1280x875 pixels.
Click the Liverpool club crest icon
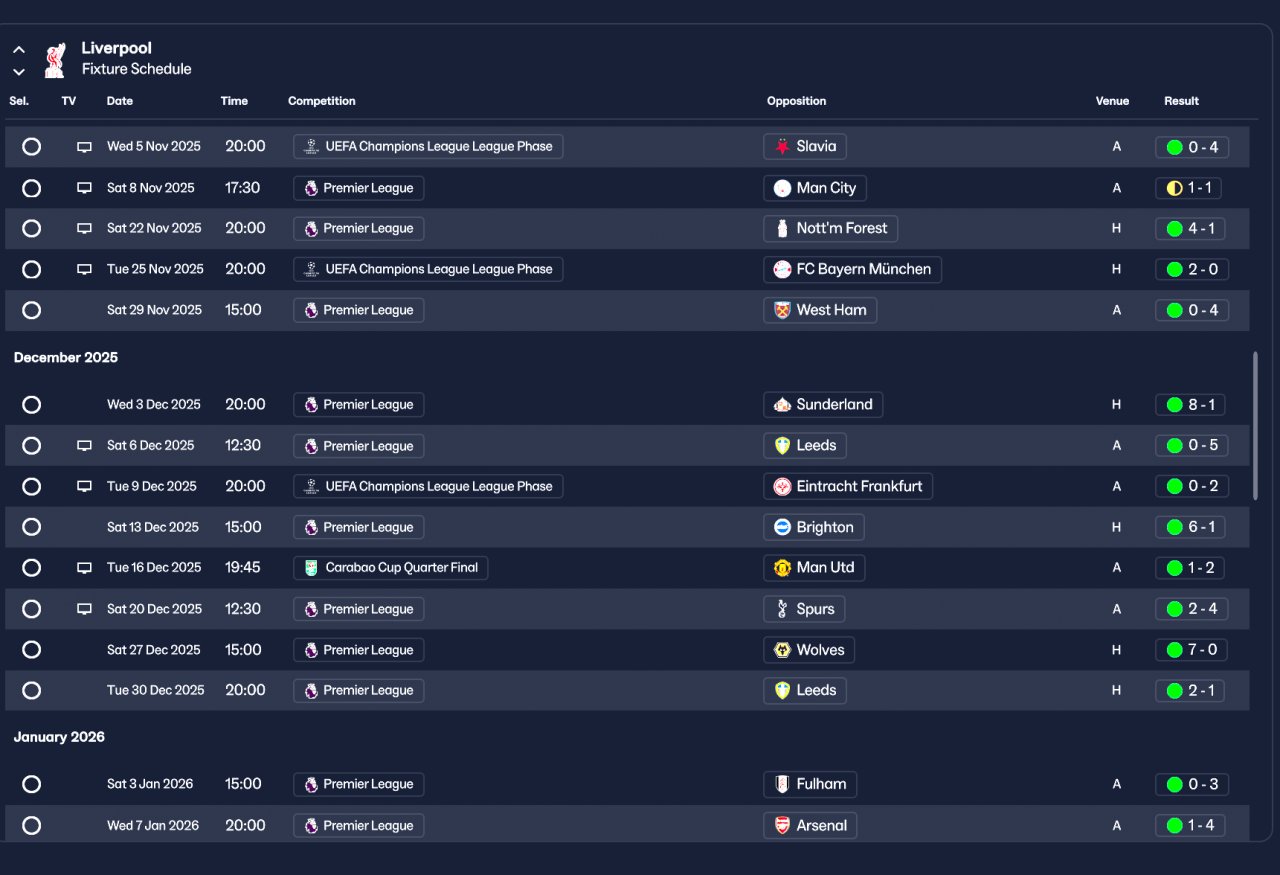pyautogui.click(x=55, y=59)
